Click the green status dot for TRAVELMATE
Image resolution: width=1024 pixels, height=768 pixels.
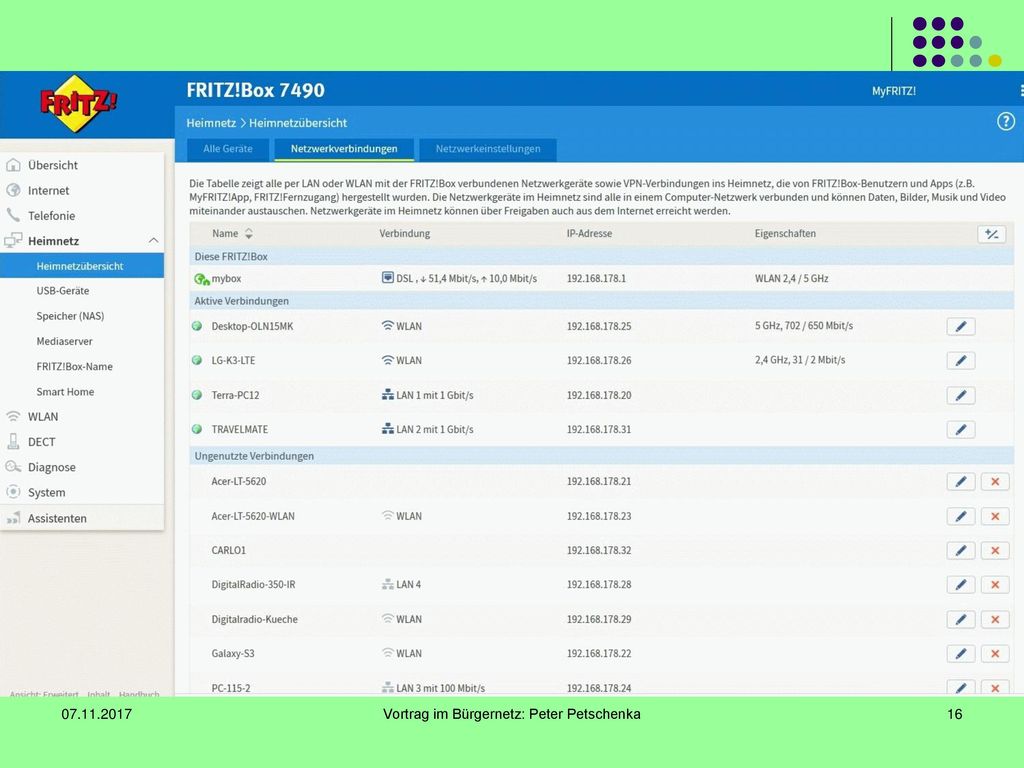(197, 429)
